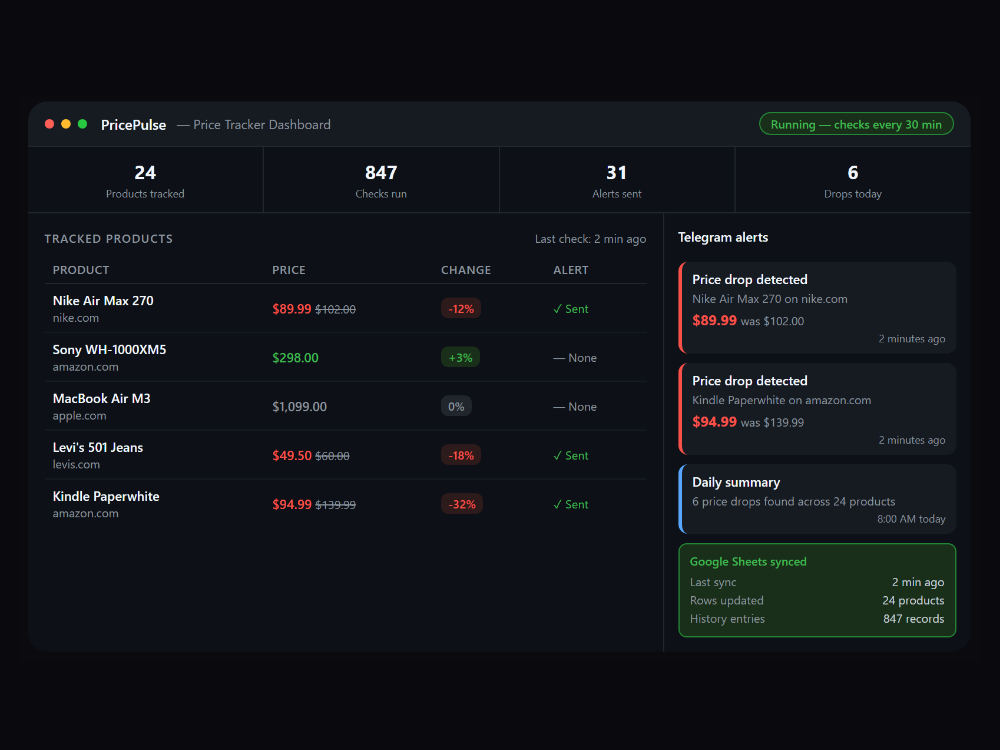Click the yellow window dot
1000x750 pixels.
point(66,124)
